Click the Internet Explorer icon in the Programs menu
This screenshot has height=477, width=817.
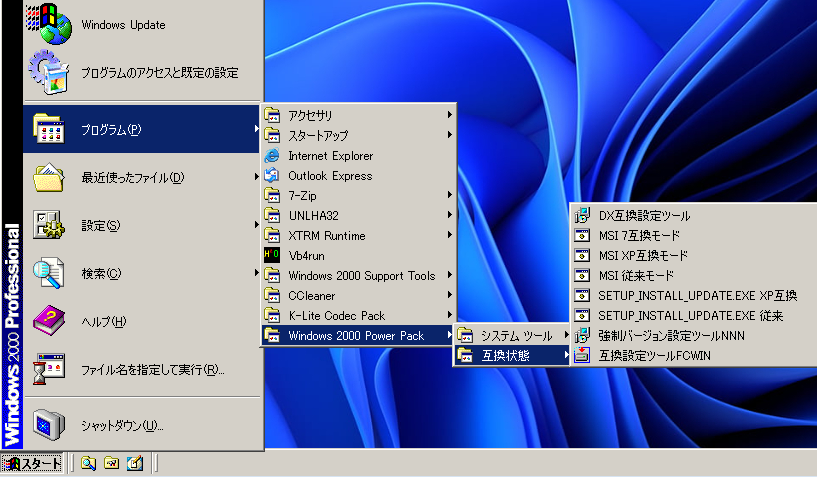tap(272, 155)
